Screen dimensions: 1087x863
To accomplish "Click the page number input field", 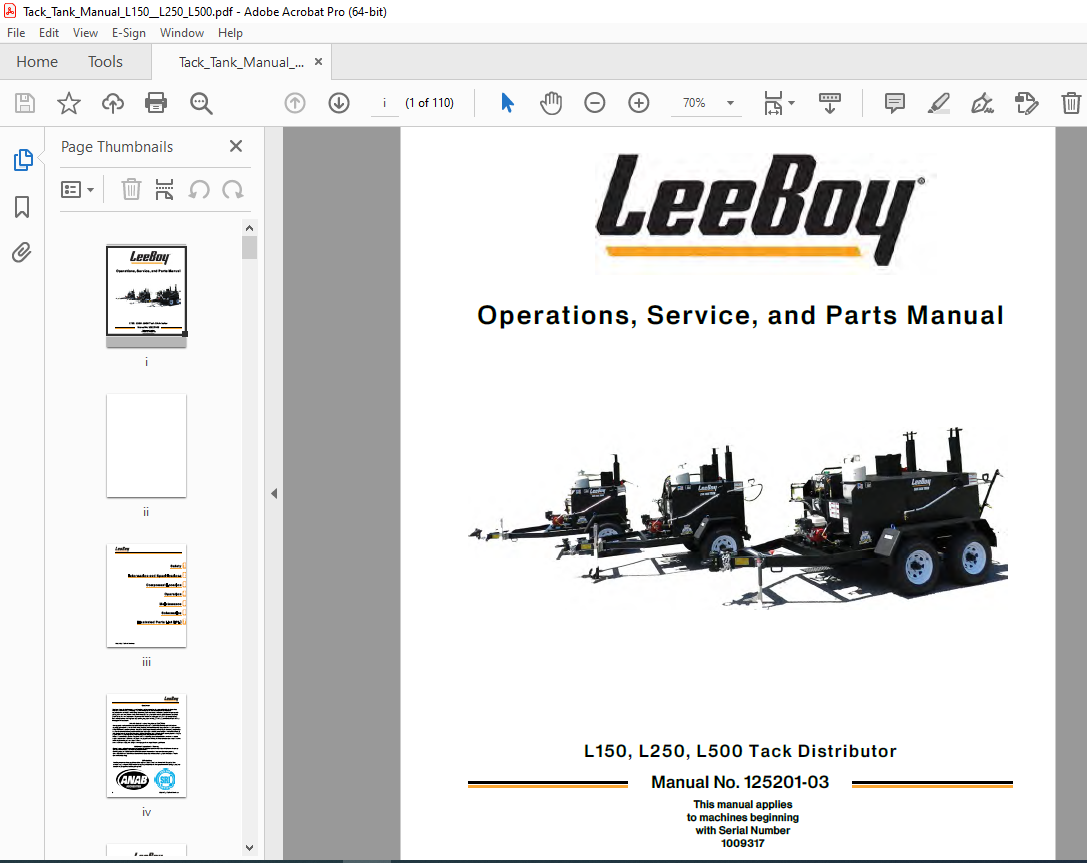I will click(x=385, y=103).
